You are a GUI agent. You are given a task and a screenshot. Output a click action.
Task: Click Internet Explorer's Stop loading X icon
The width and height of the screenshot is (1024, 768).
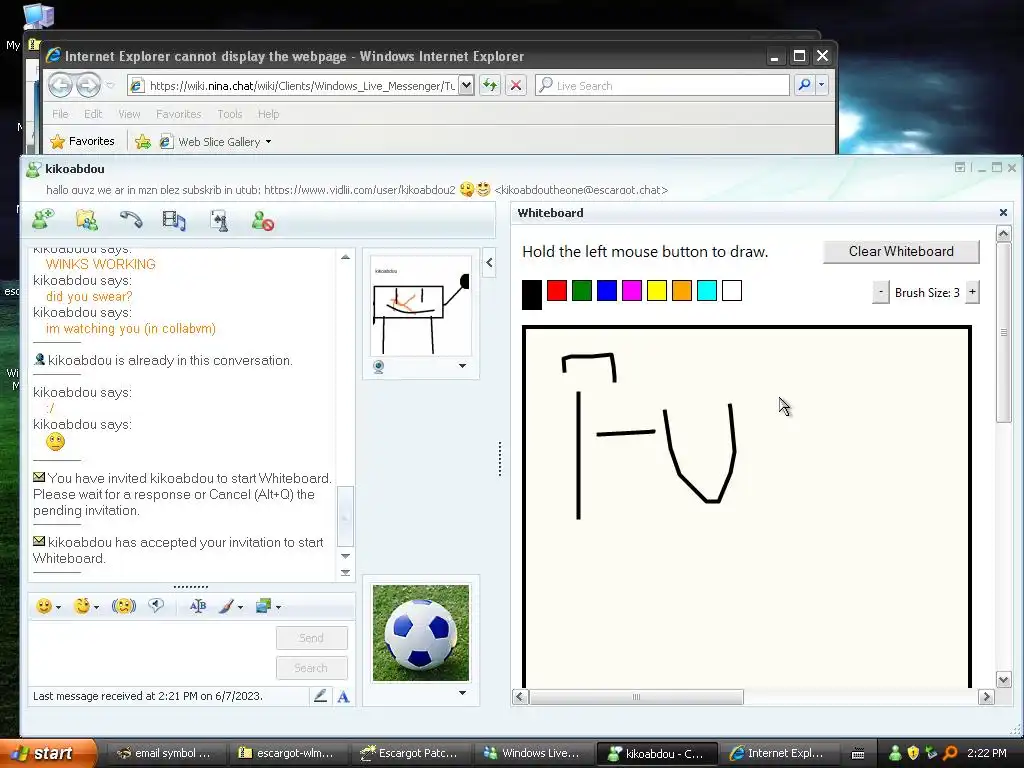coord(516,85)
